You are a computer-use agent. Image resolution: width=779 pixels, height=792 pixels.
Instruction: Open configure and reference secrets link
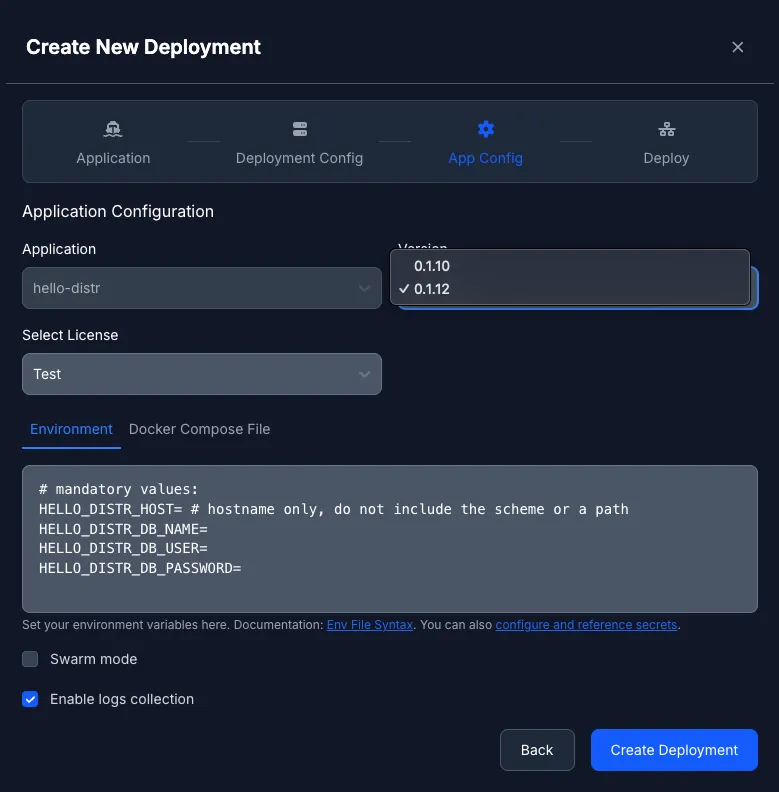tap(586, 625)
